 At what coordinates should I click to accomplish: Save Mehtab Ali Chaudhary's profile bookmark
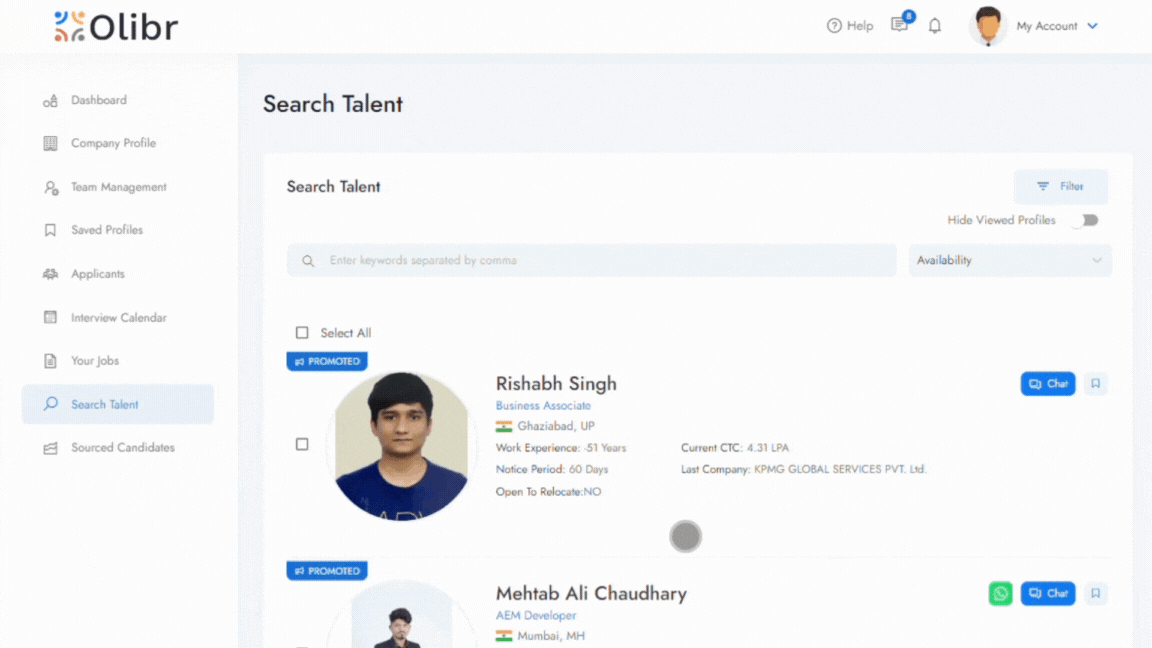[x=1096, y=594]
